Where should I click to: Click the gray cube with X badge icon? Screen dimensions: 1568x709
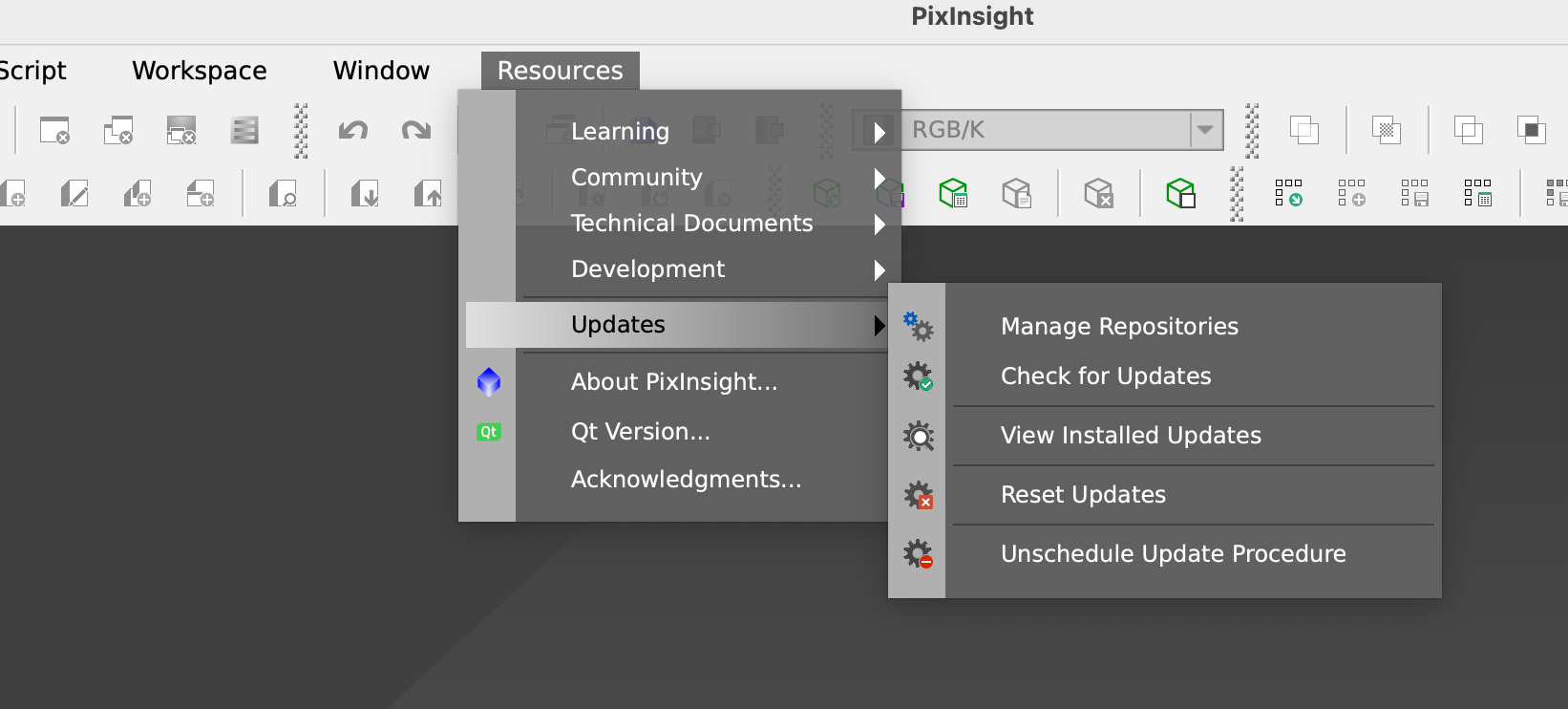pyautogui.click(x=1098, y=193)
